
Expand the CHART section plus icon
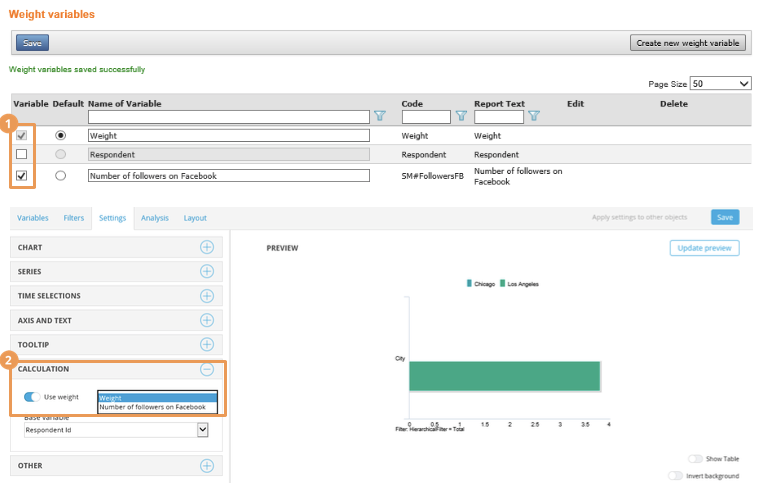pos(207,247)
